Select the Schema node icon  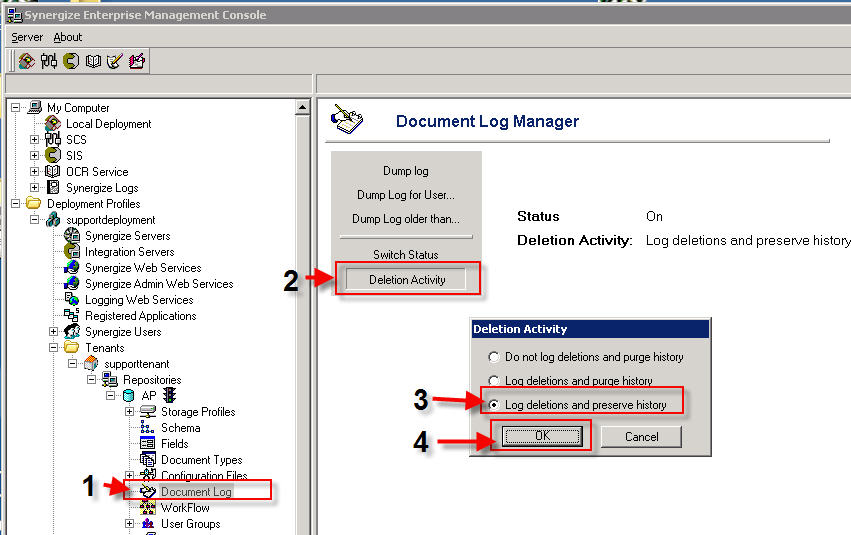pos(148,428)
